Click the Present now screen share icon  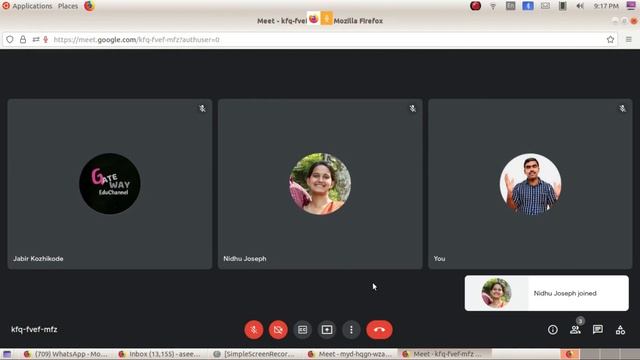click(327, 329)
